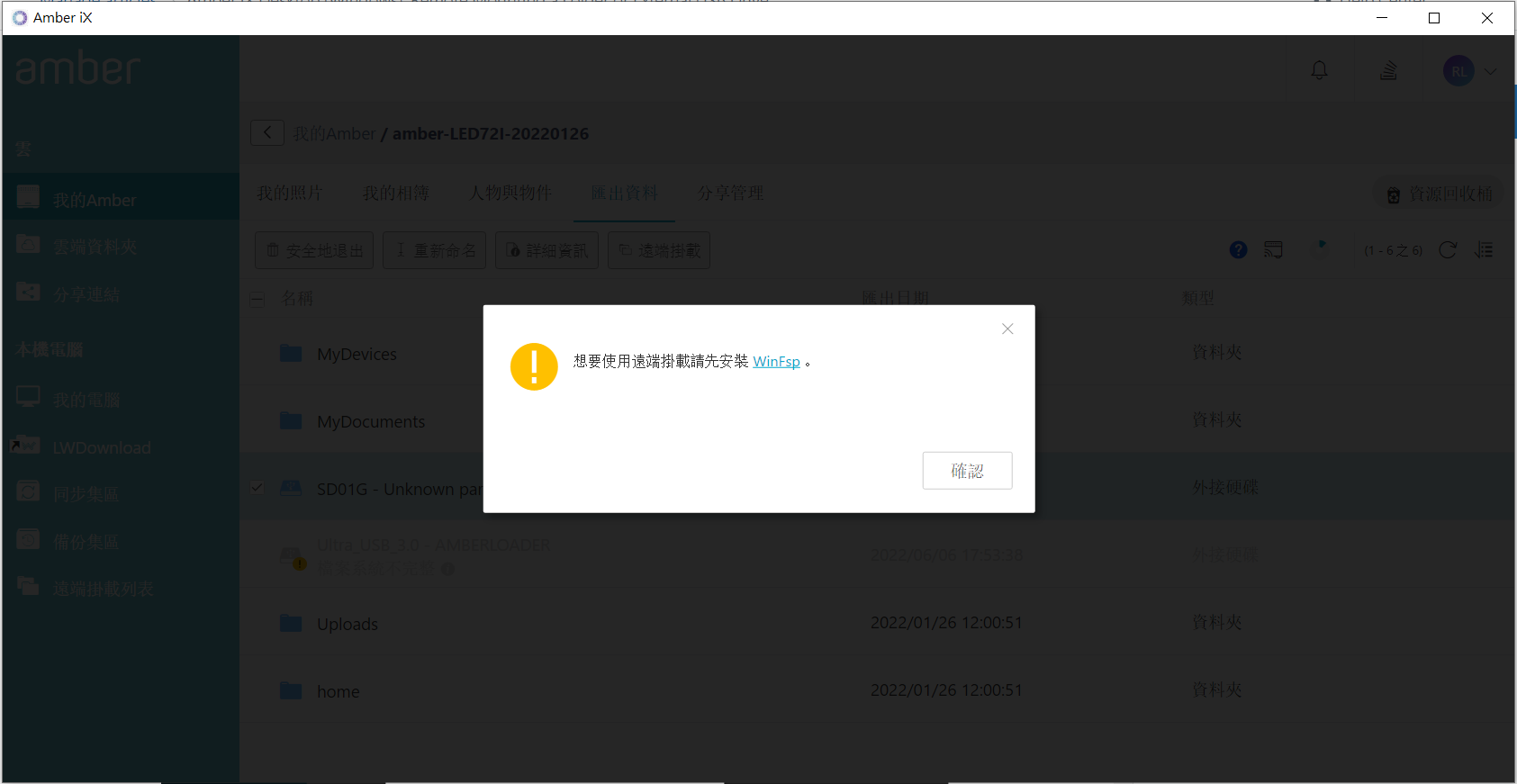Screen dimensions: 1517x784
Task: Click the LWDownload shortcut folder icon
Action: point(25,445)
